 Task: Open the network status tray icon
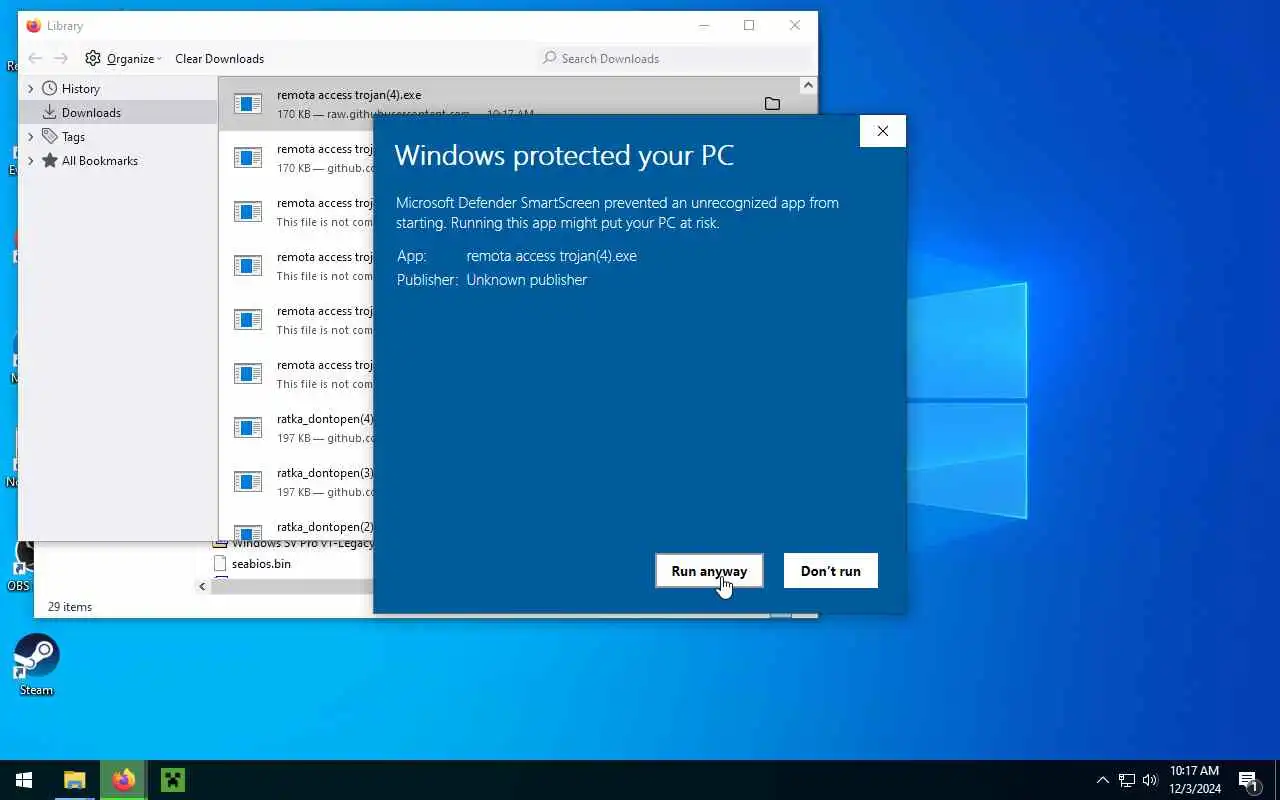pyautogui.click(x=1127, y=780)
